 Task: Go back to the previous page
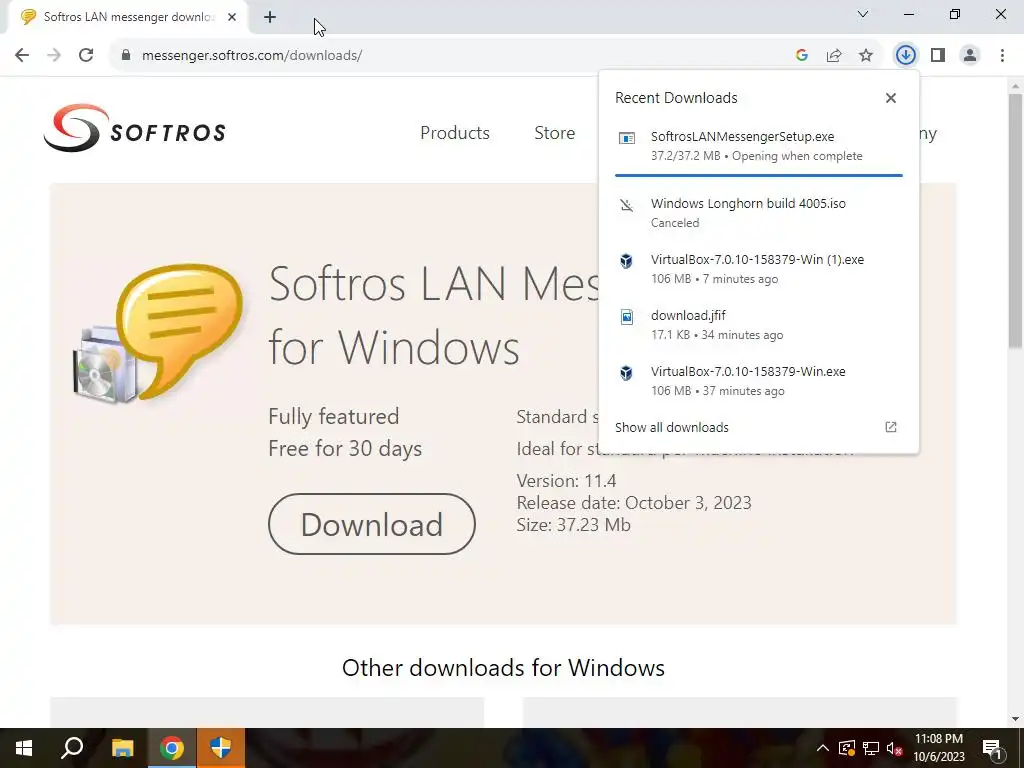(x=22, y=56)
